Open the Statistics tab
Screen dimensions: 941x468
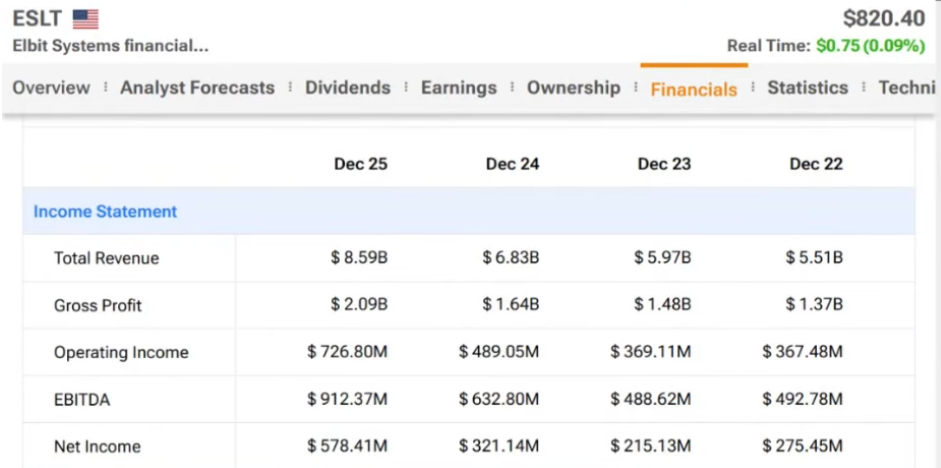[808, 88]
